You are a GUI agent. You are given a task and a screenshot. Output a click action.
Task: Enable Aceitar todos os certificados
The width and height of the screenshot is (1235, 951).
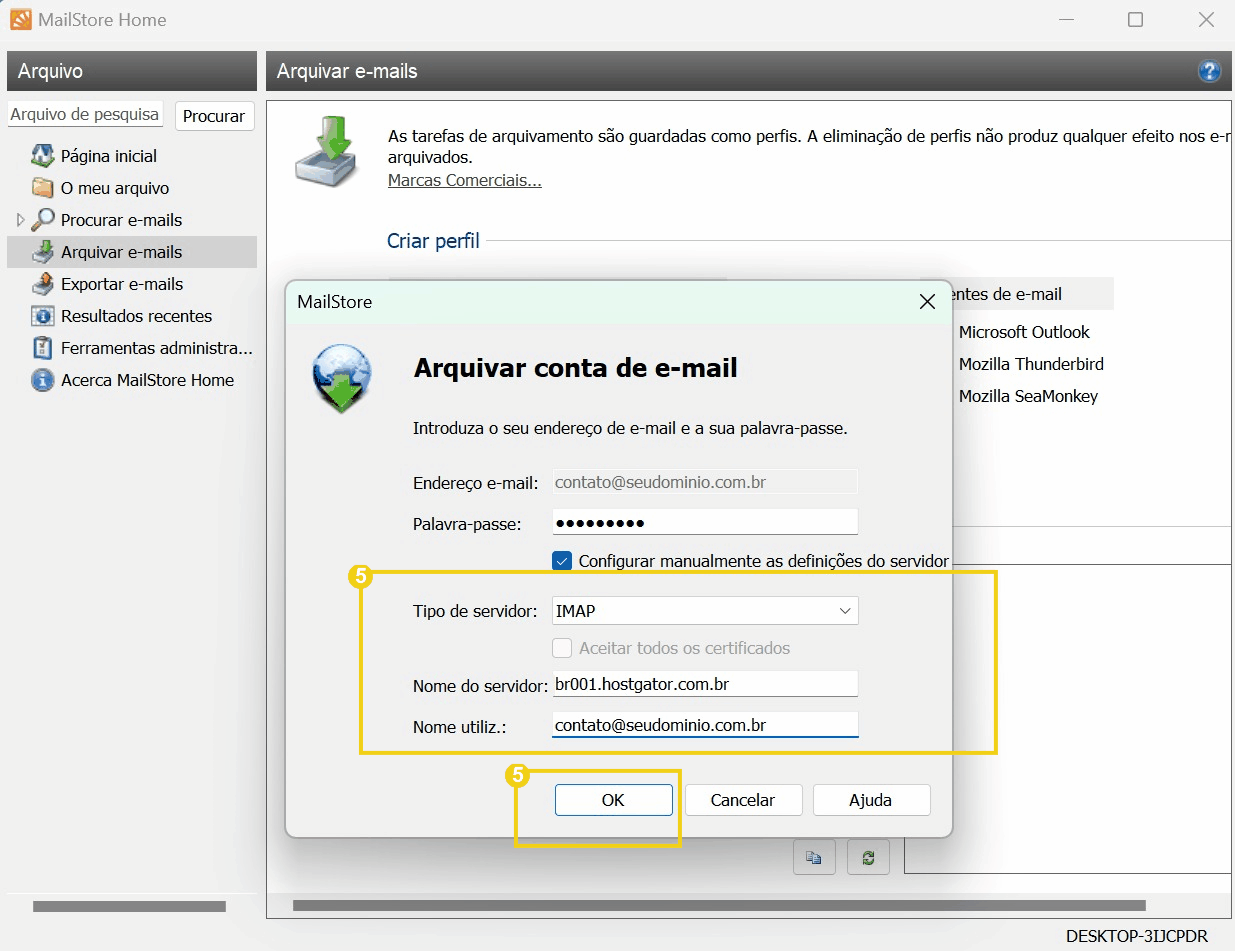(561, 647)
